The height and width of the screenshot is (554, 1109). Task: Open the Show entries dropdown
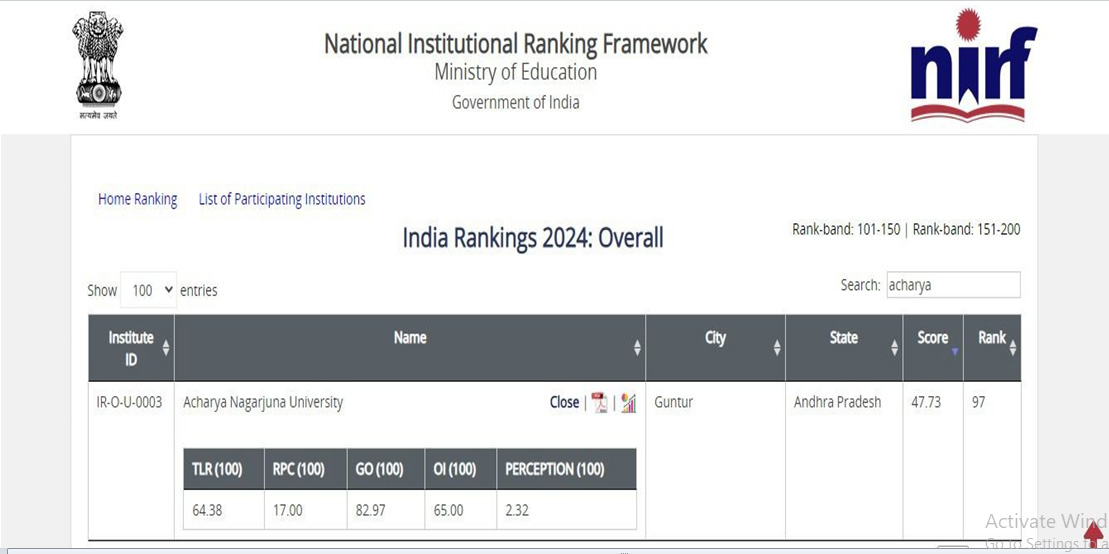click(149, 290)
